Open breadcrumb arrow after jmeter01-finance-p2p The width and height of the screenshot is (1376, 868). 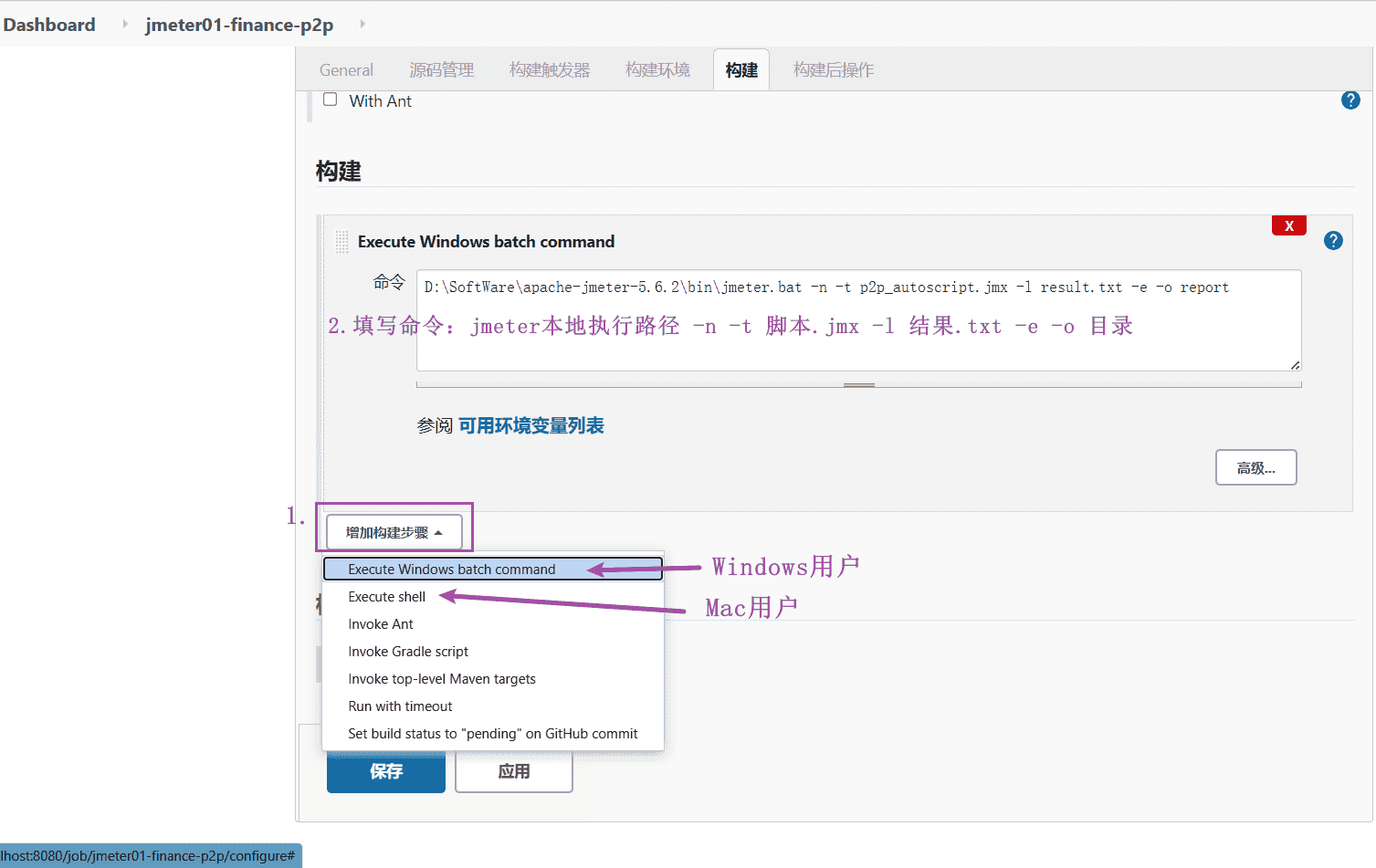pyautogui.click(x=362, y=24)
